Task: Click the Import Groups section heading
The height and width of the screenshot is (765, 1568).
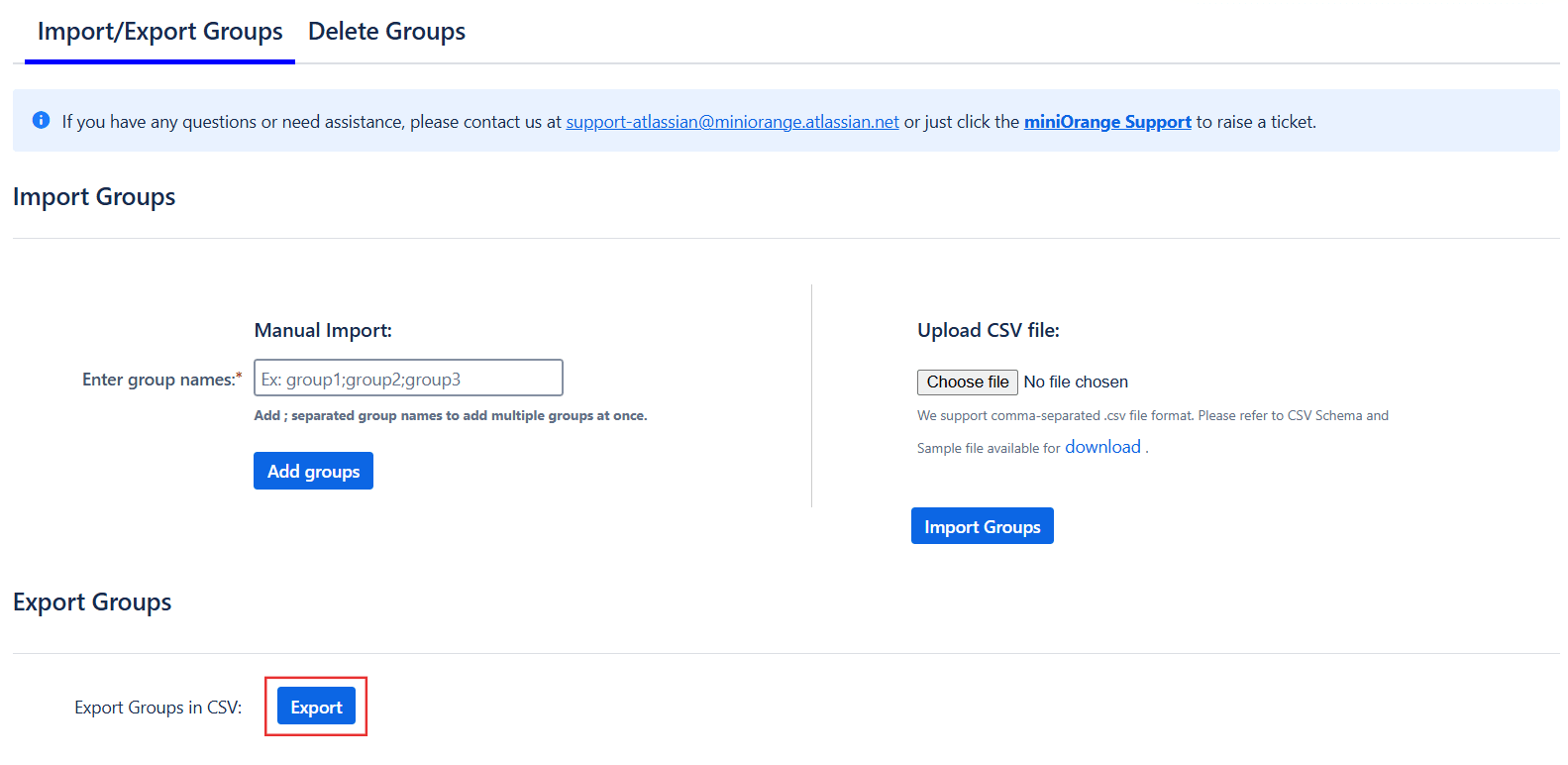Action: coord(94,197)
